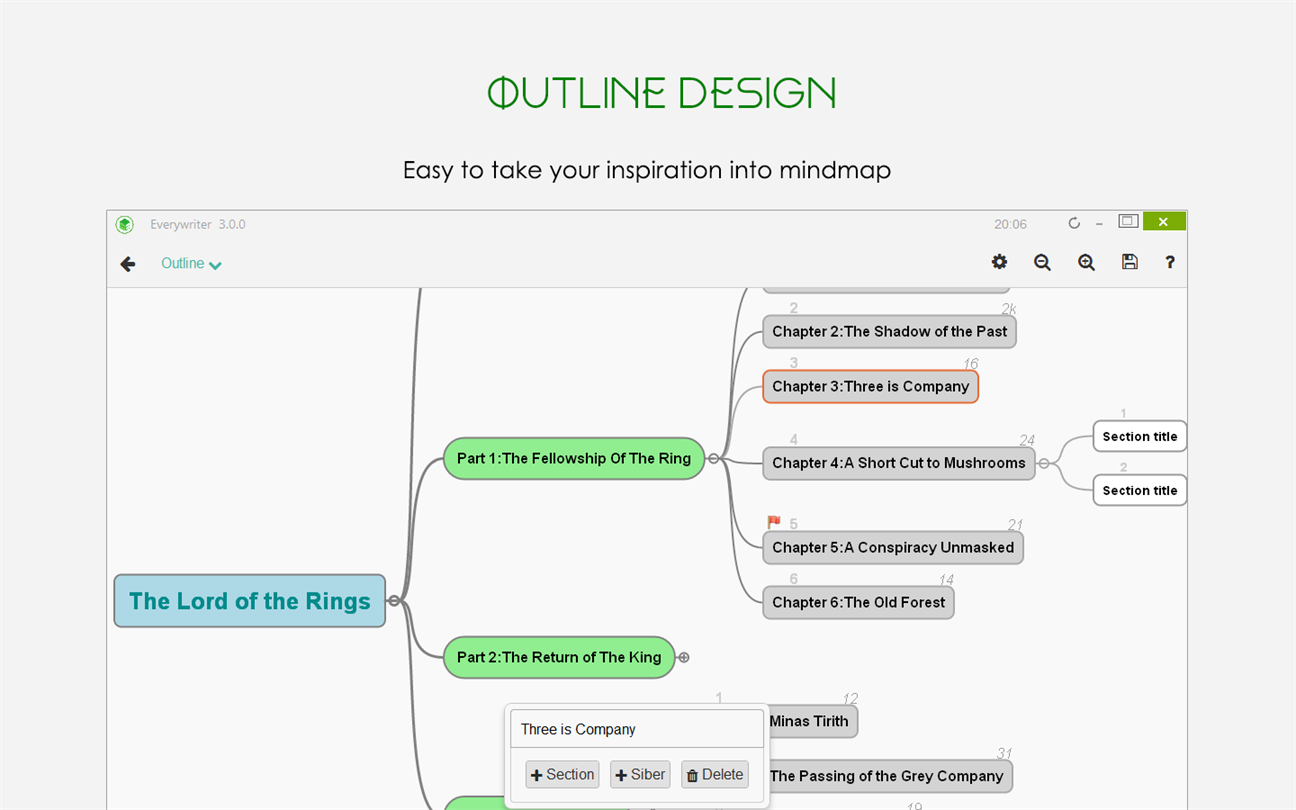Maximize the Everywriter window
The width and height of the screenshot is (1296, 810).
coord(1128,221)
